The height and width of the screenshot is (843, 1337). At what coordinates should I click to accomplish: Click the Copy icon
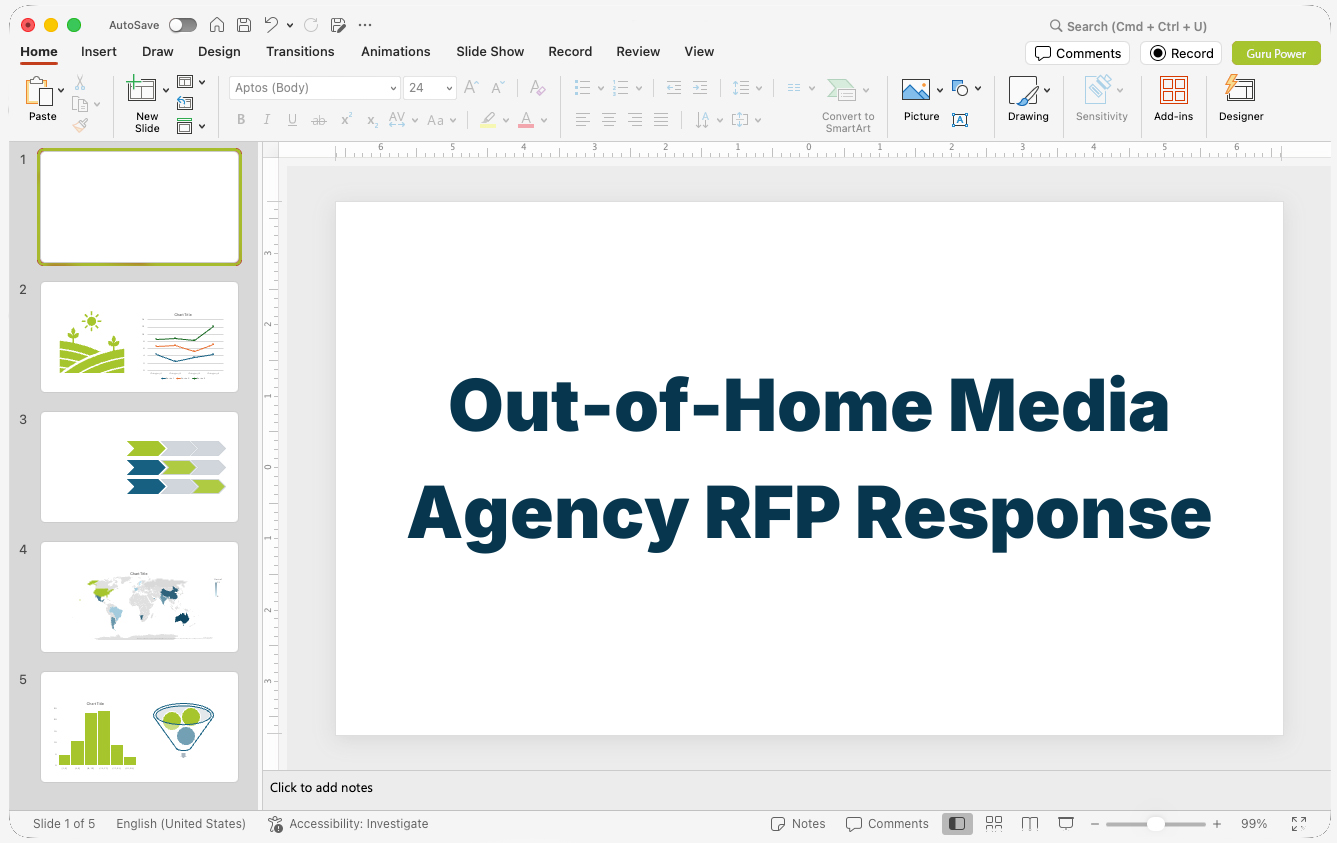click(80, 104)
